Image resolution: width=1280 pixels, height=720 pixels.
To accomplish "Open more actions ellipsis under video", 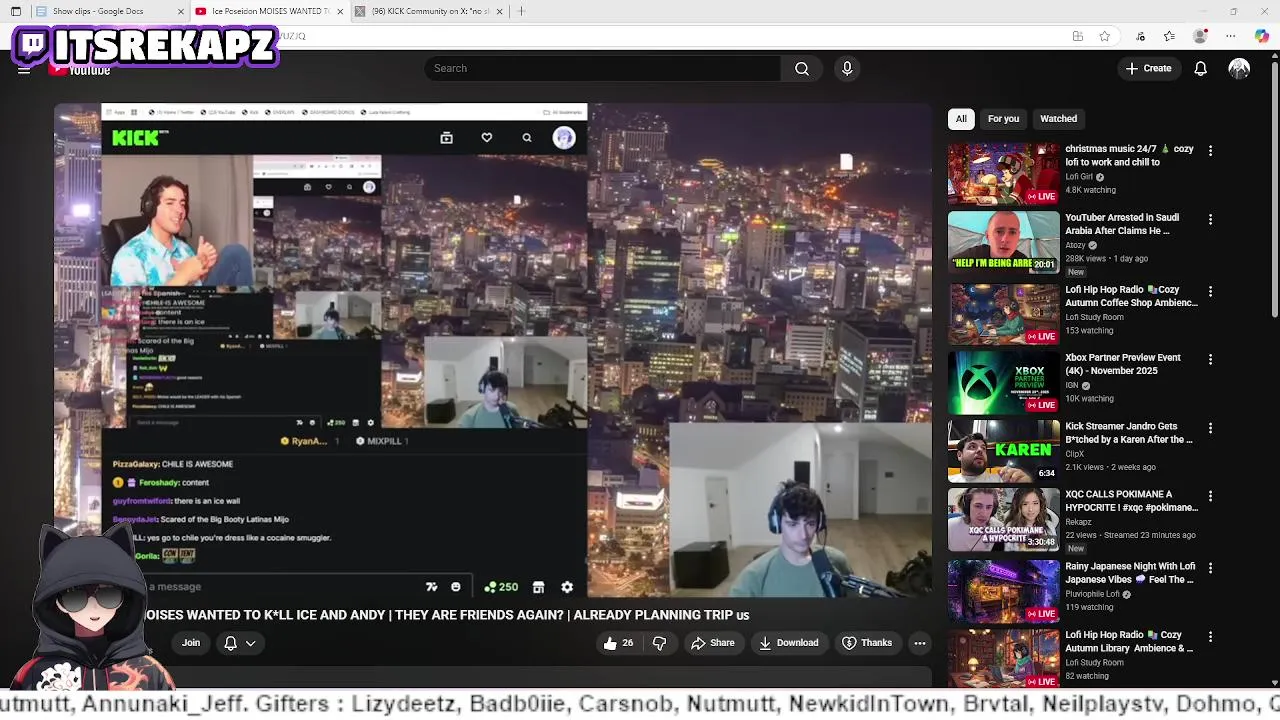I will 920,643.
